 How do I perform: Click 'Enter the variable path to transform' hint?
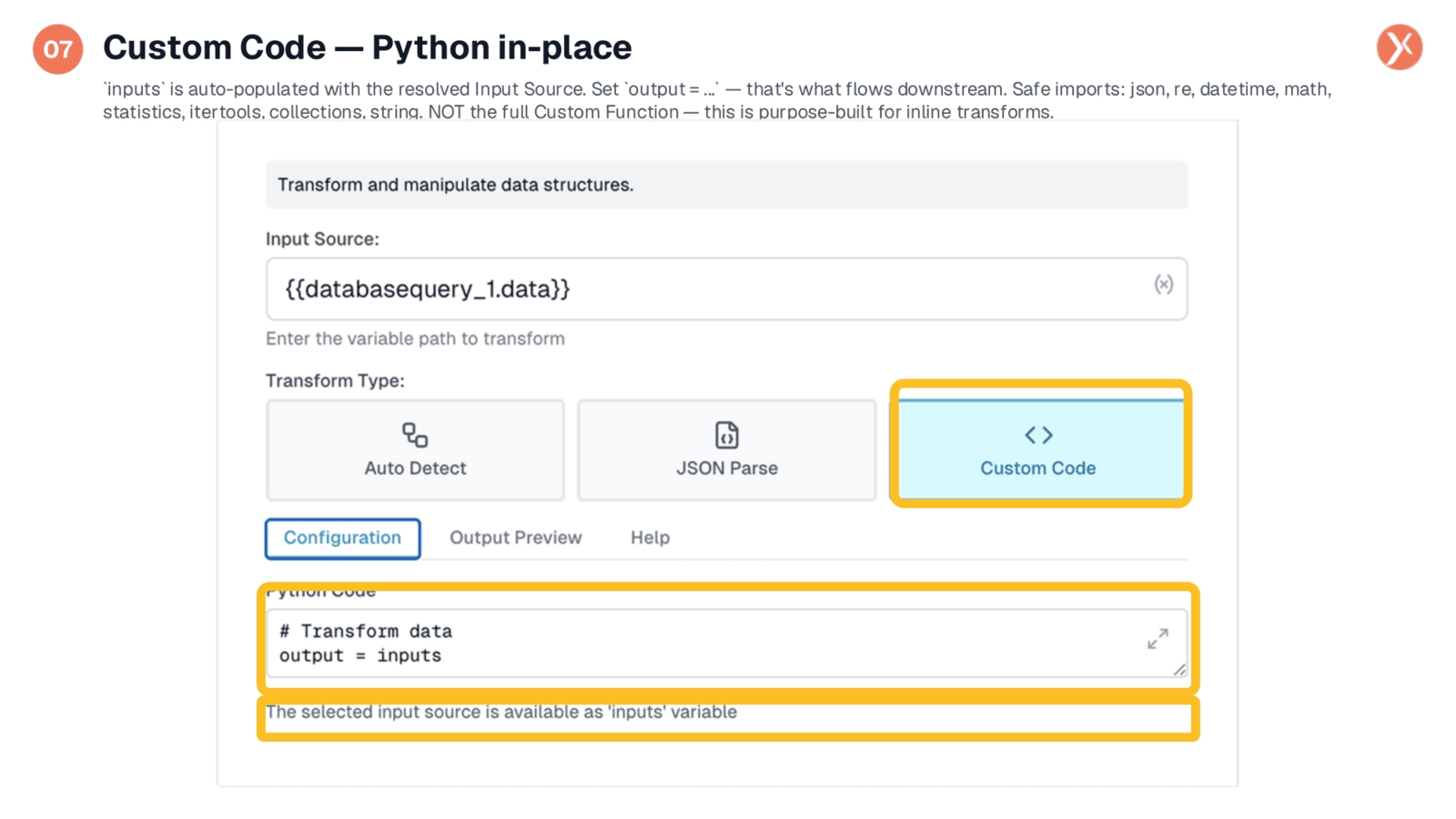point(415,339)
